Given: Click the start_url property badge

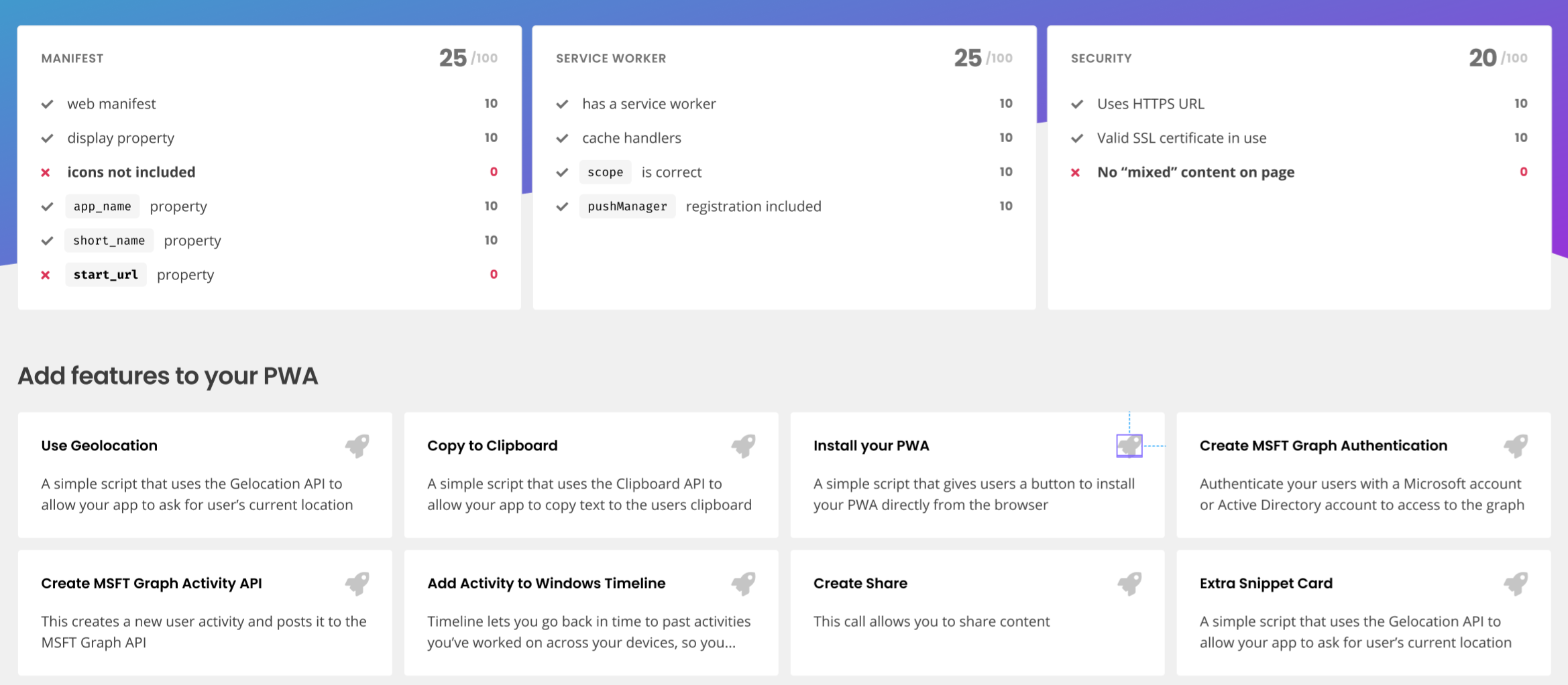Looking at the screenshot, I should coord(105,274).
